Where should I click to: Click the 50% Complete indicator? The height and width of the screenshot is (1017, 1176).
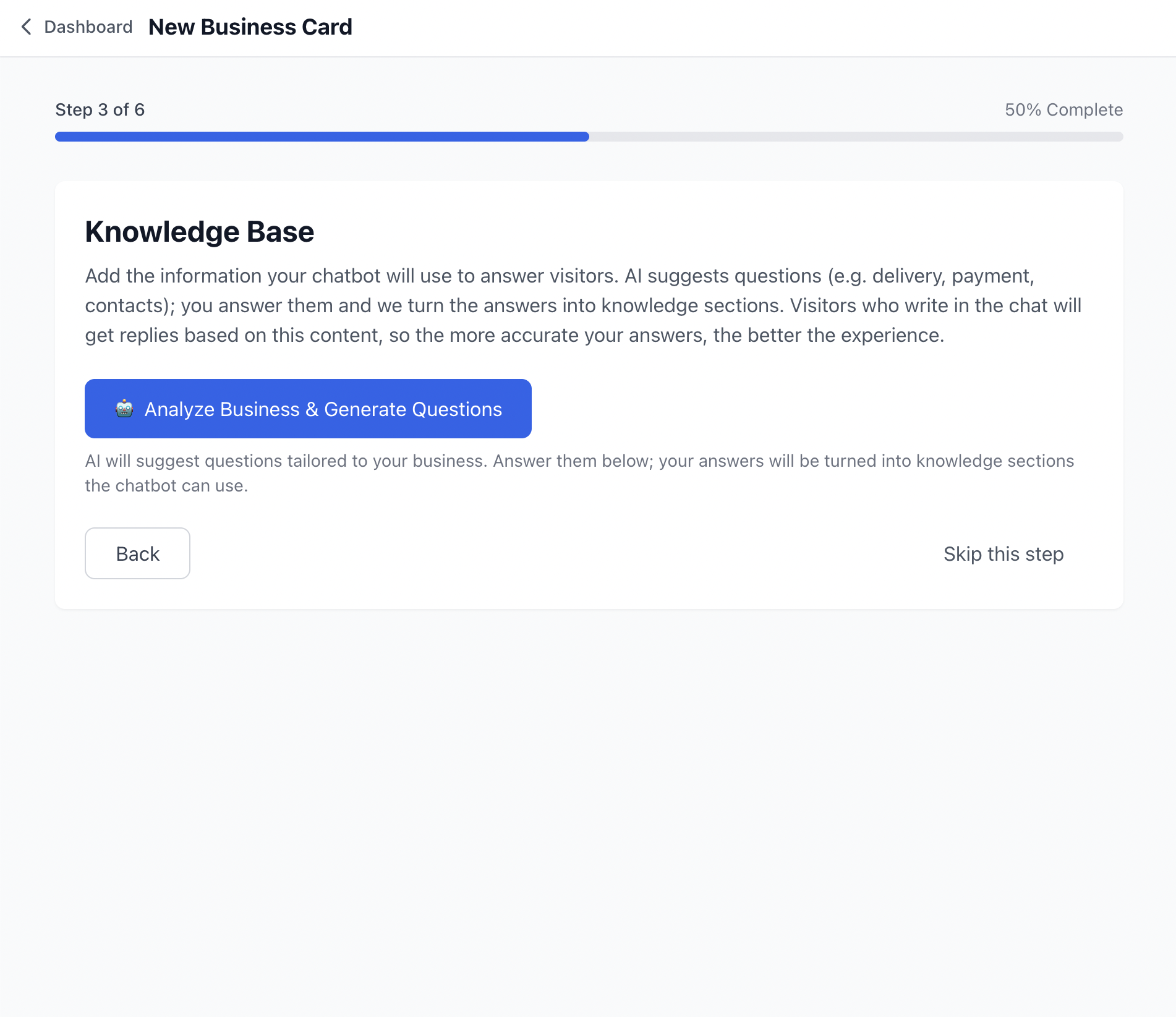[x=1063, y=109]
